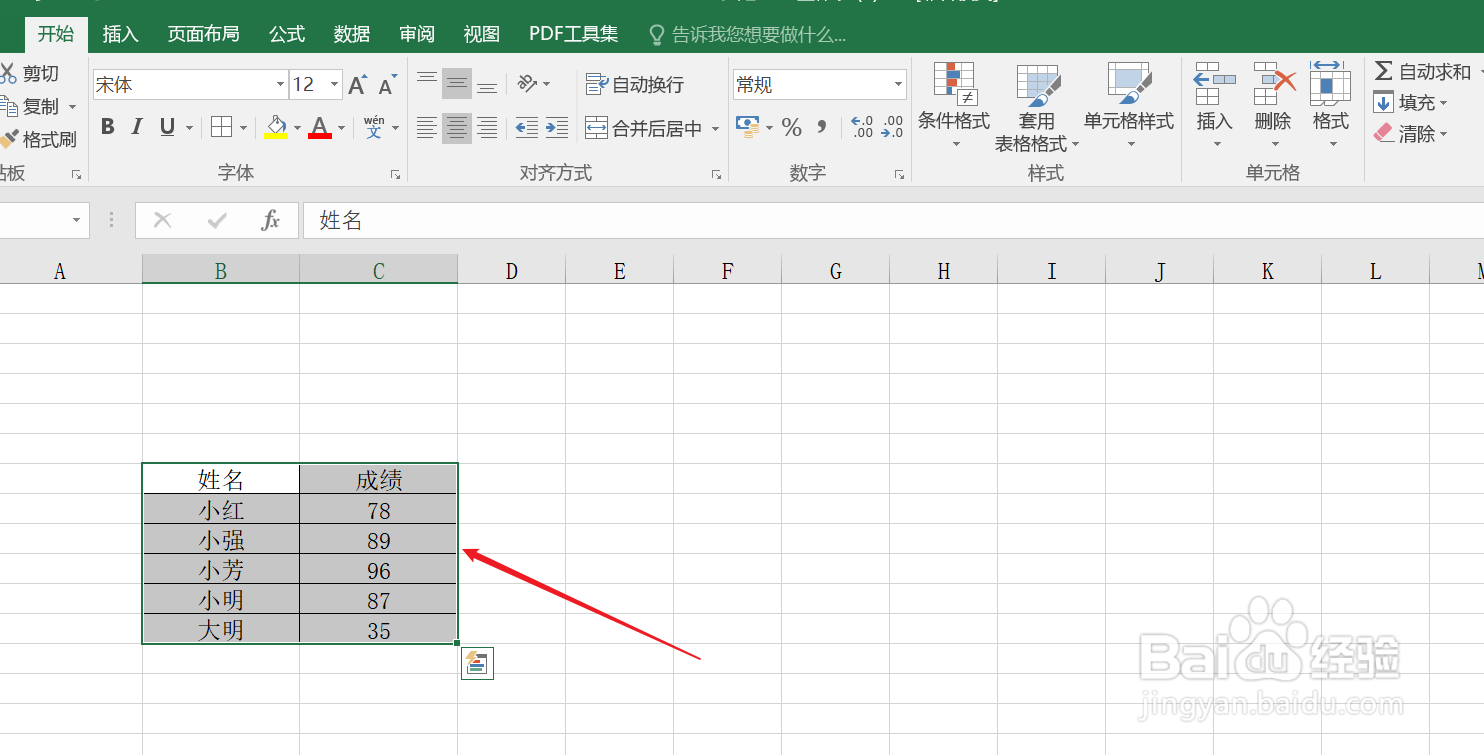The height and width of the screenshot is (755, 1484).
Task: Open PDF工具集 tab
Action: click(574, 34)
